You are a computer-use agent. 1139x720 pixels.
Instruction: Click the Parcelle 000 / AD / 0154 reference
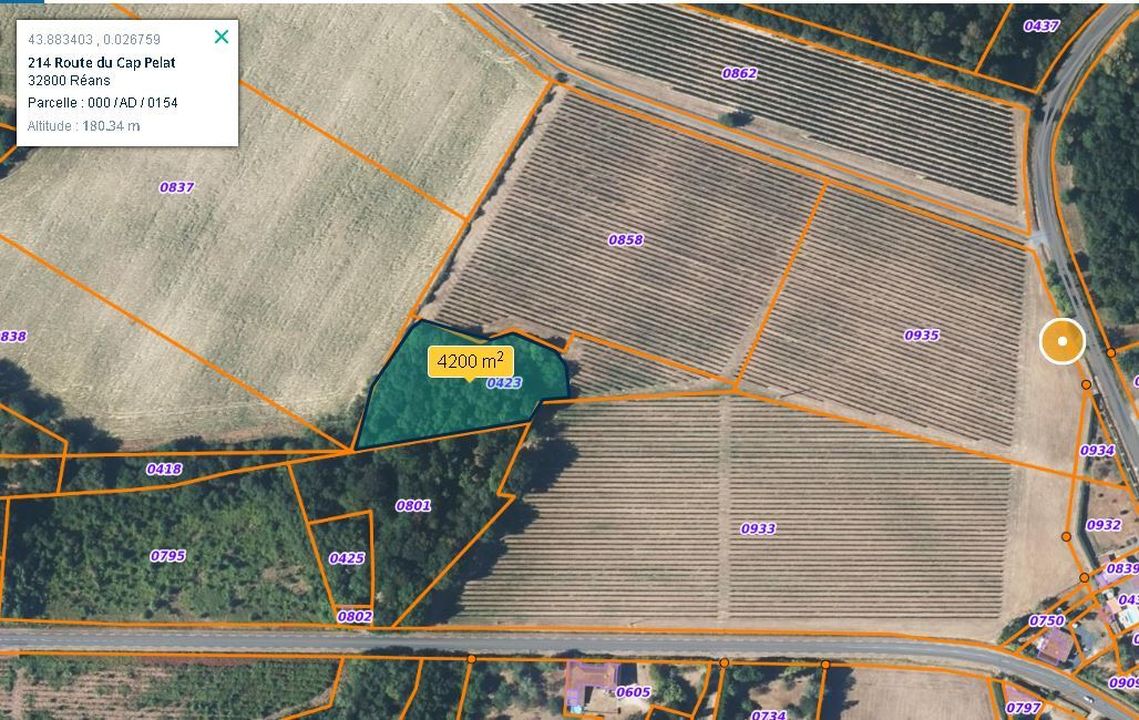(x=103, y=102)
